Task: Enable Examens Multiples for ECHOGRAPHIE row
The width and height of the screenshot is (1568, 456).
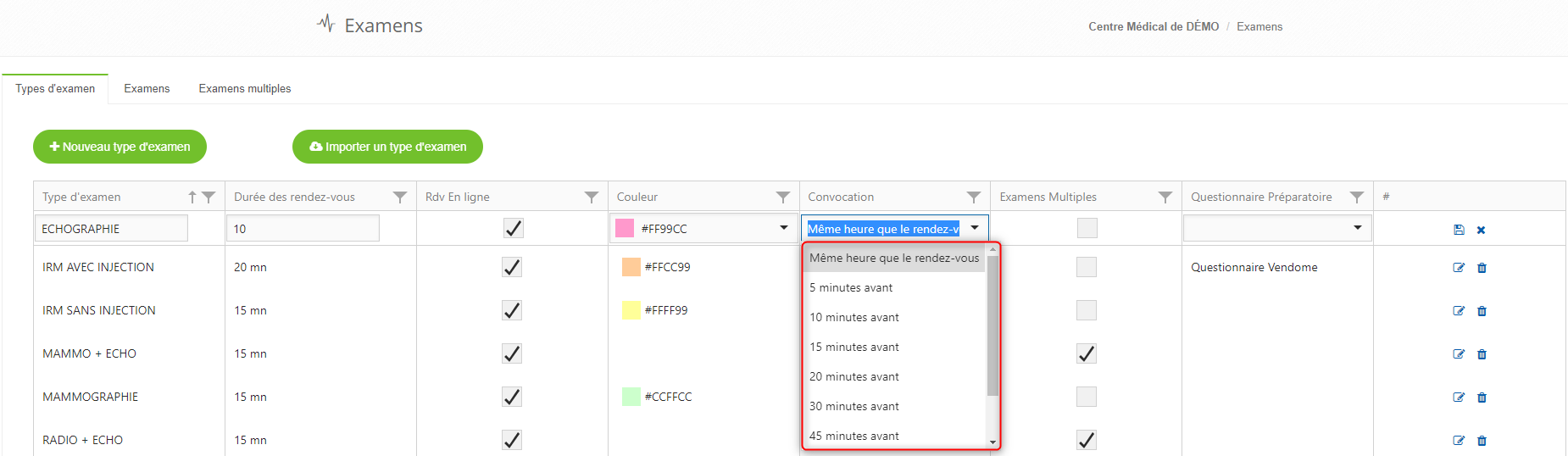Action: (1087, 228)
